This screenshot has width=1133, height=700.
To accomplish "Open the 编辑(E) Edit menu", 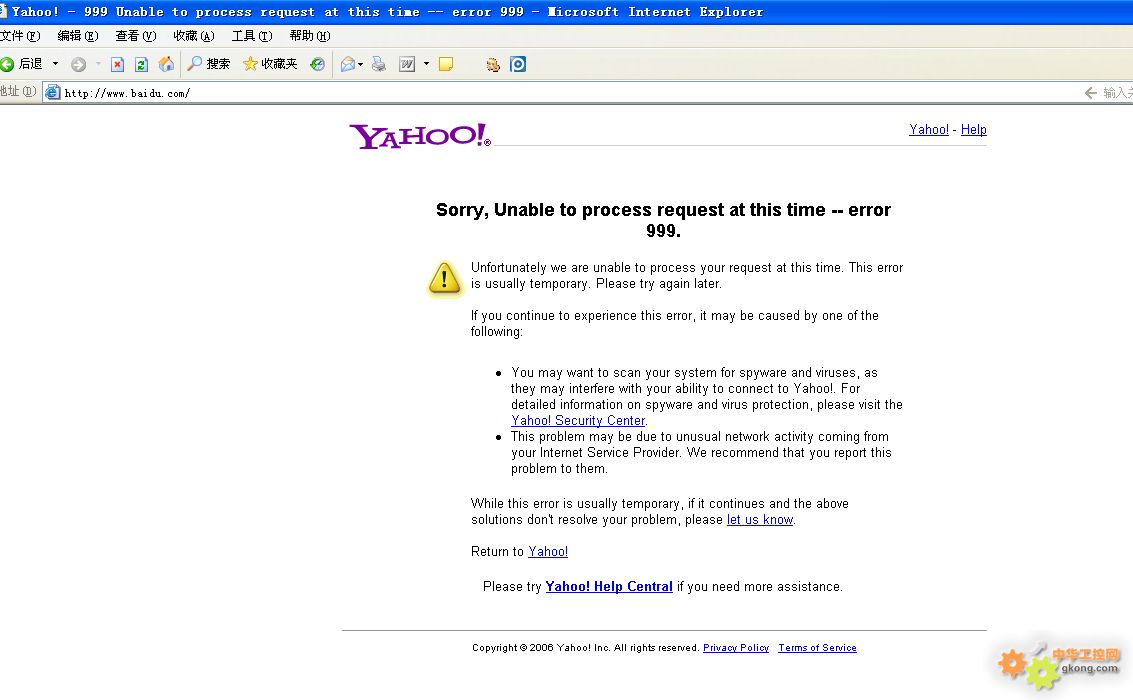I will point(78,36).
